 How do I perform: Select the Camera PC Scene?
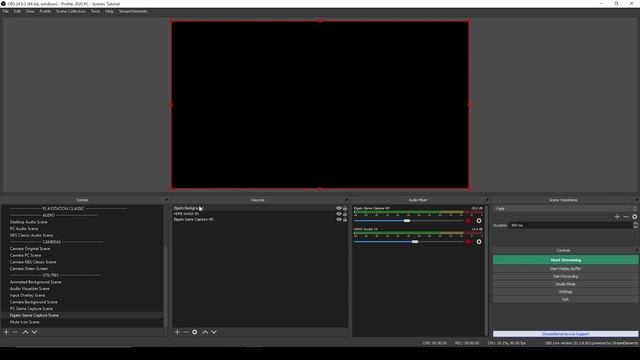point(25,256)
